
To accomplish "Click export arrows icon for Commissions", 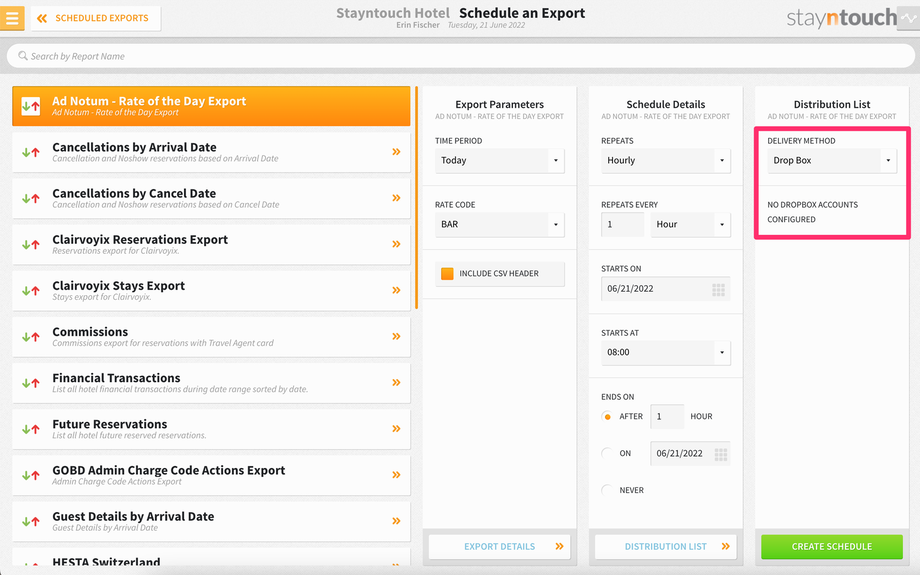I will pos(31,337).
